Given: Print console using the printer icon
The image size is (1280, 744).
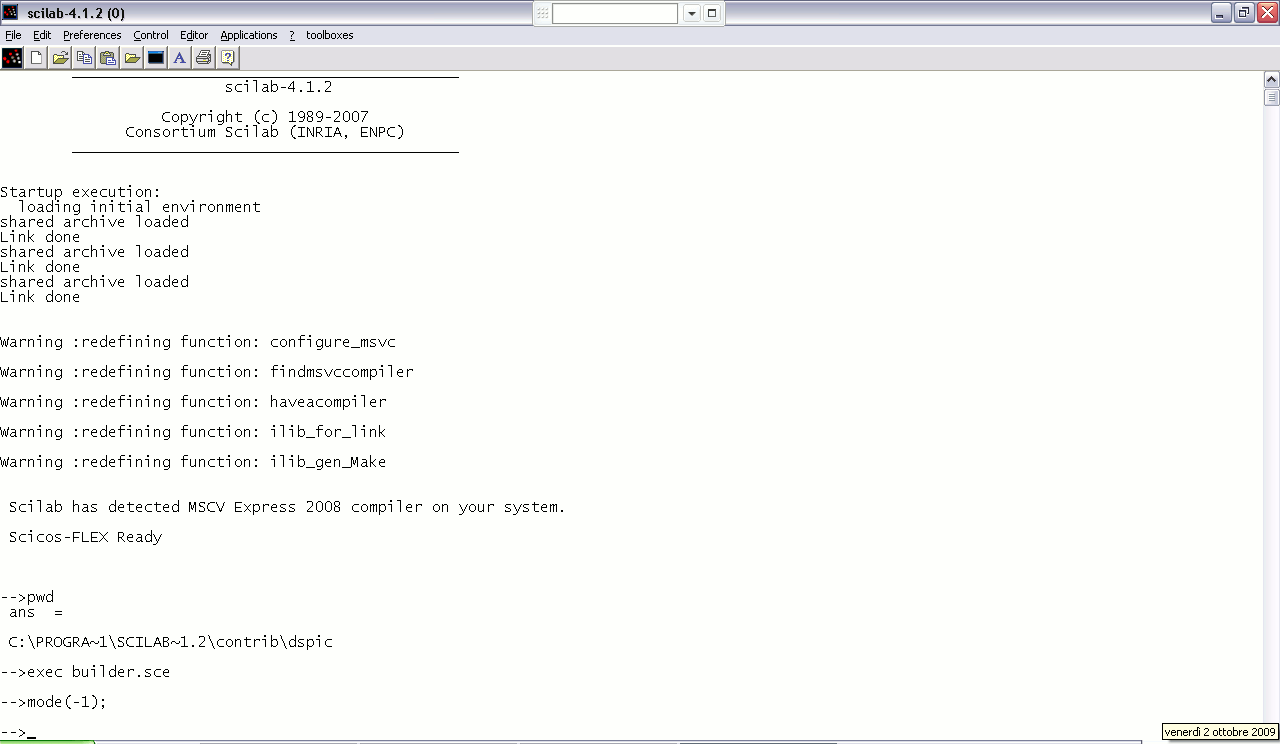Looking at the screenshot, I should 204,58.
